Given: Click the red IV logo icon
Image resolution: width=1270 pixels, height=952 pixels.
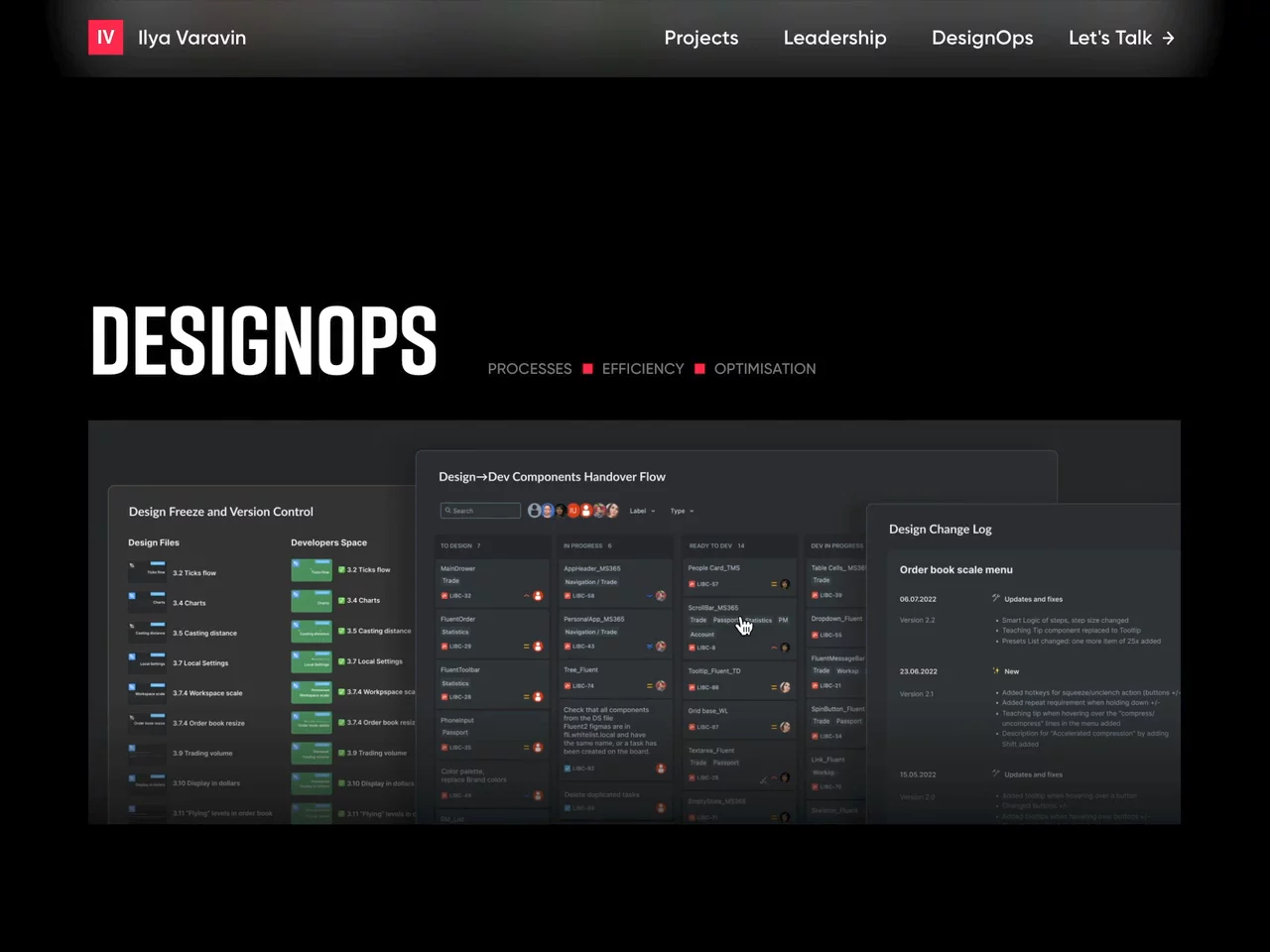Looking at the screenshot, I should (106, 38).
